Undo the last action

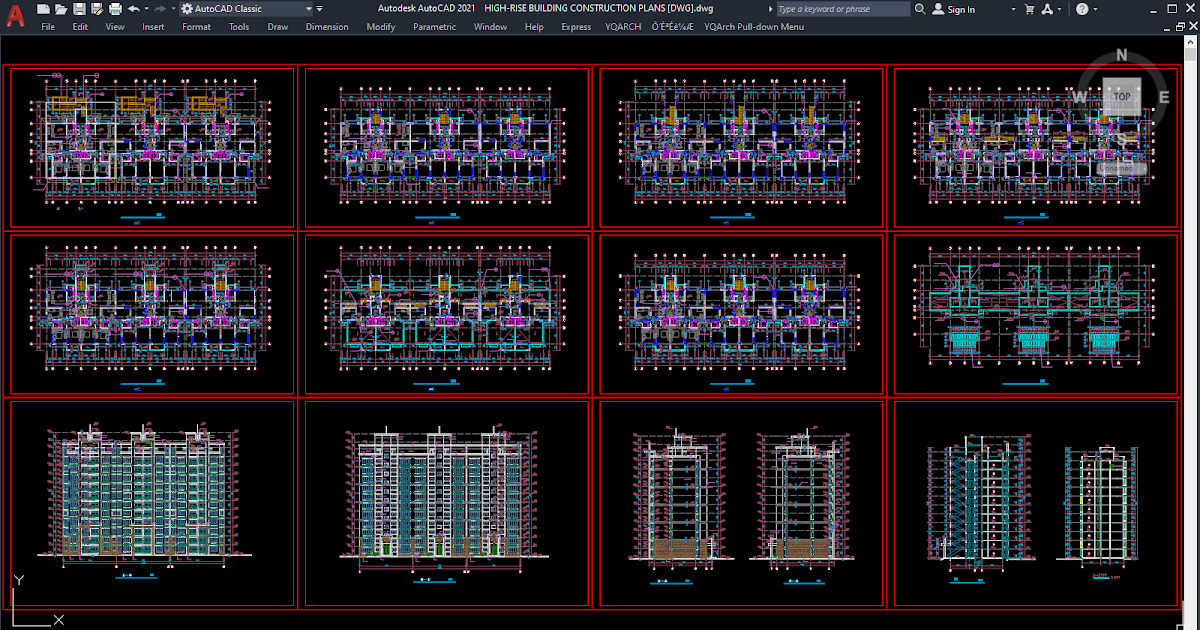[x=135, y=8]
